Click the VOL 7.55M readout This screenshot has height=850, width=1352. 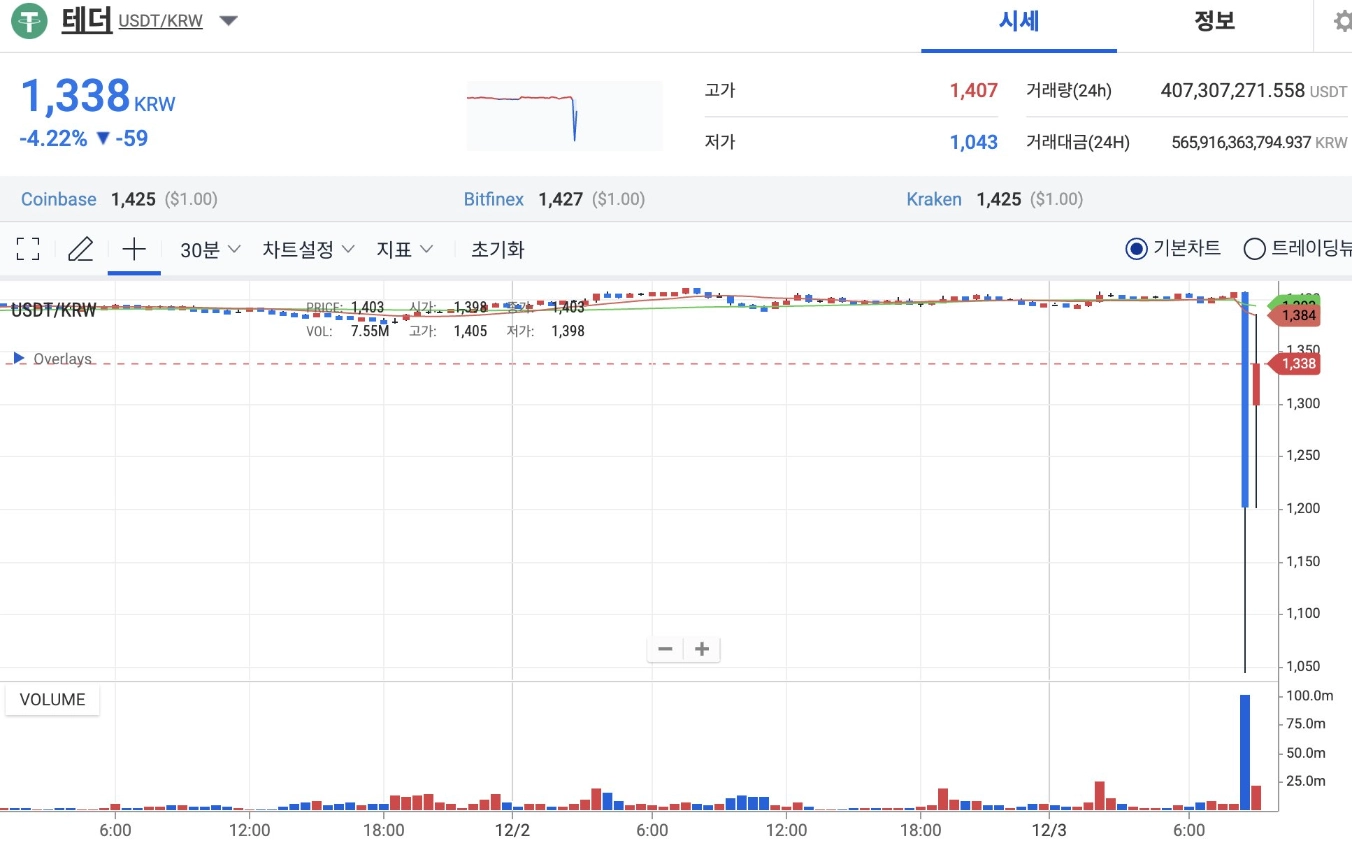coord(347,331)
